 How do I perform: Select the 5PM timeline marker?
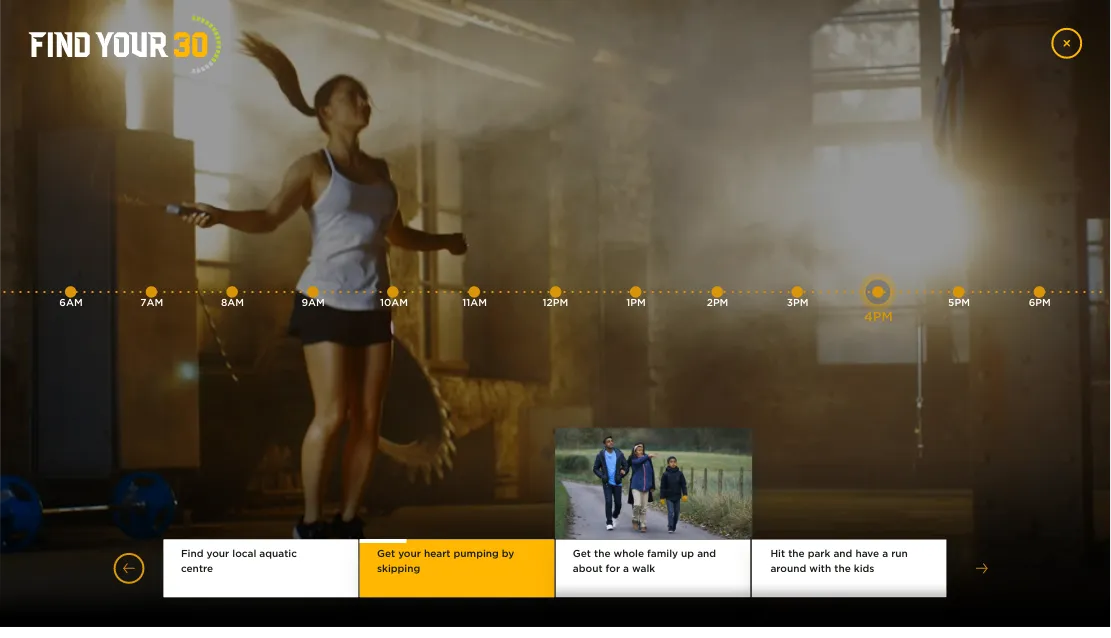click(x=959, y=292)
